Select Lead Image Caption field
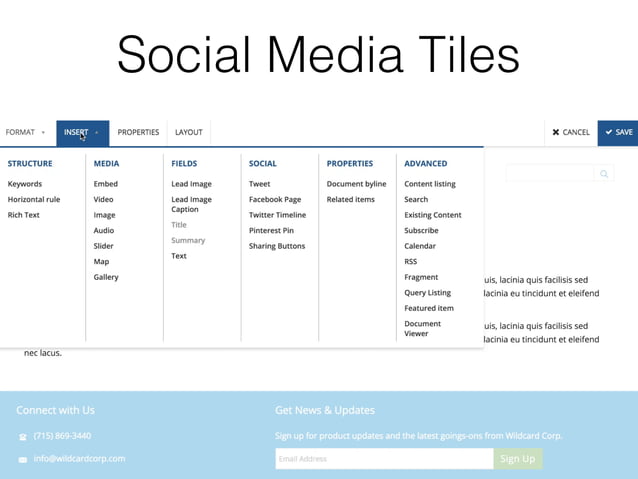Viewport: 638px width, 479px height. pyautogui.click(x=191, y=204)
